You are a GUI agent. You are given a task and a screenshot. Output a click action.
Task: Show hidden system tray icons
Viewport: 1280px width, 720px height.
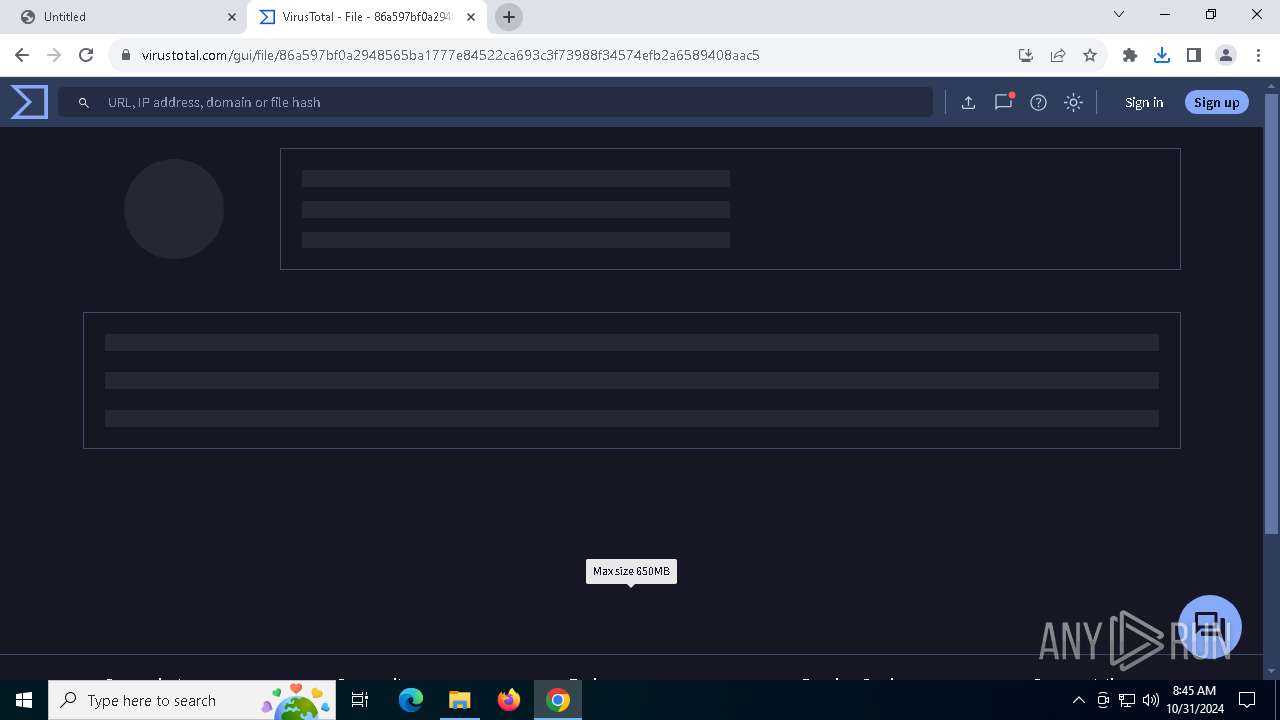pyautogui.click(x=1078, y=700)
